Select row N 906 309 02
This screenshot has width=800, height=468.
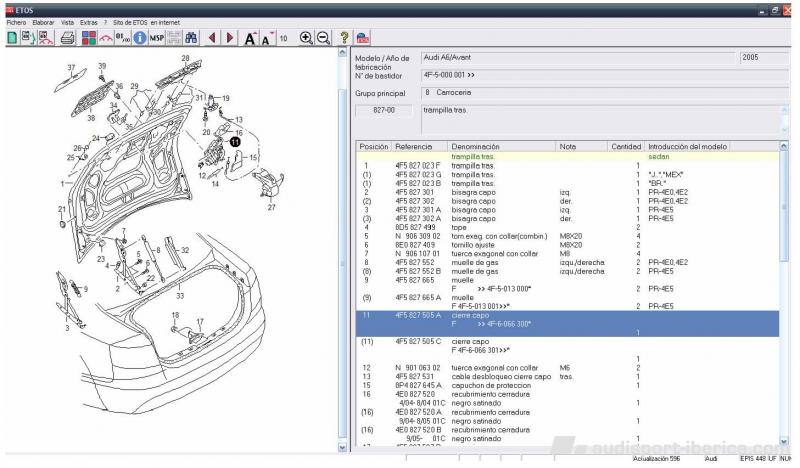point(567,236)
